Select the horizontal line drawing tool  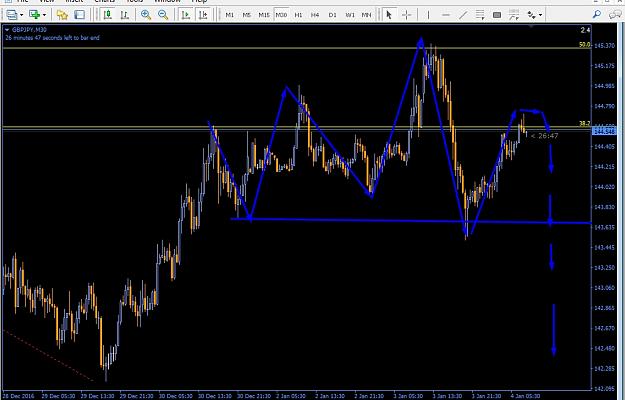[446, 15]
